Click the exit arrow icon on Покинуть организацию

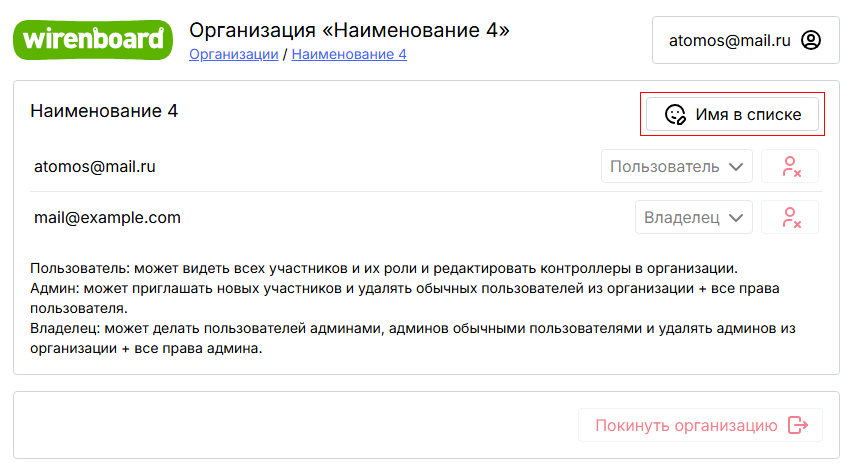coord(798,425)
